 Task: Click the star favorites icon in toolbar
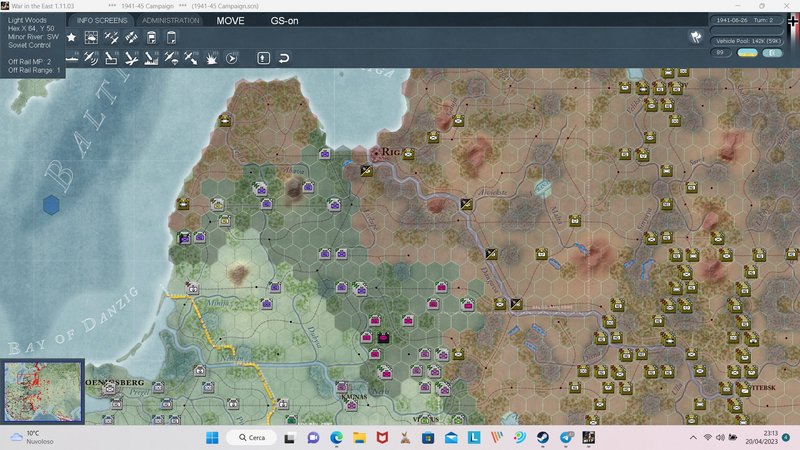coord(71,37)
